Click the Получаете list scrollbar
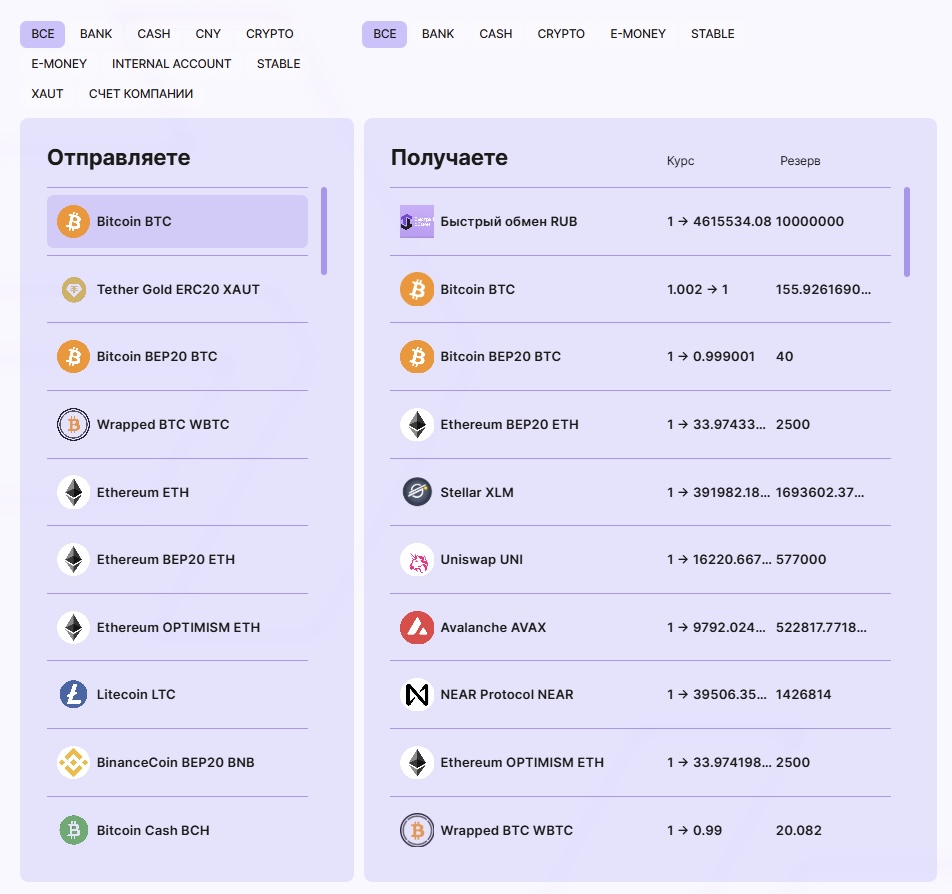 (907, 232)
